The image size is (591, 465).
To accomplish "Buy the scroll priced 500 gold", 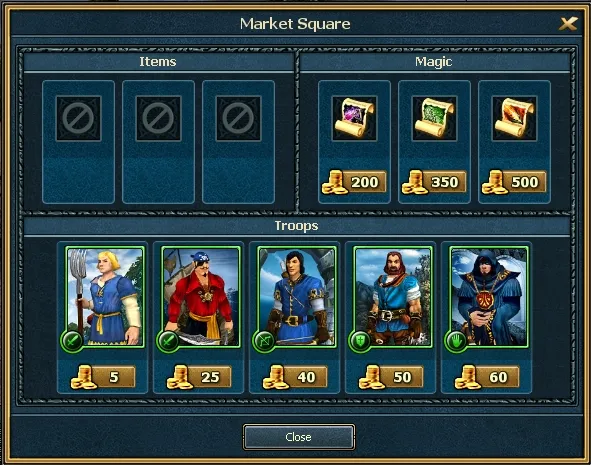I will [x=514, y=182].
